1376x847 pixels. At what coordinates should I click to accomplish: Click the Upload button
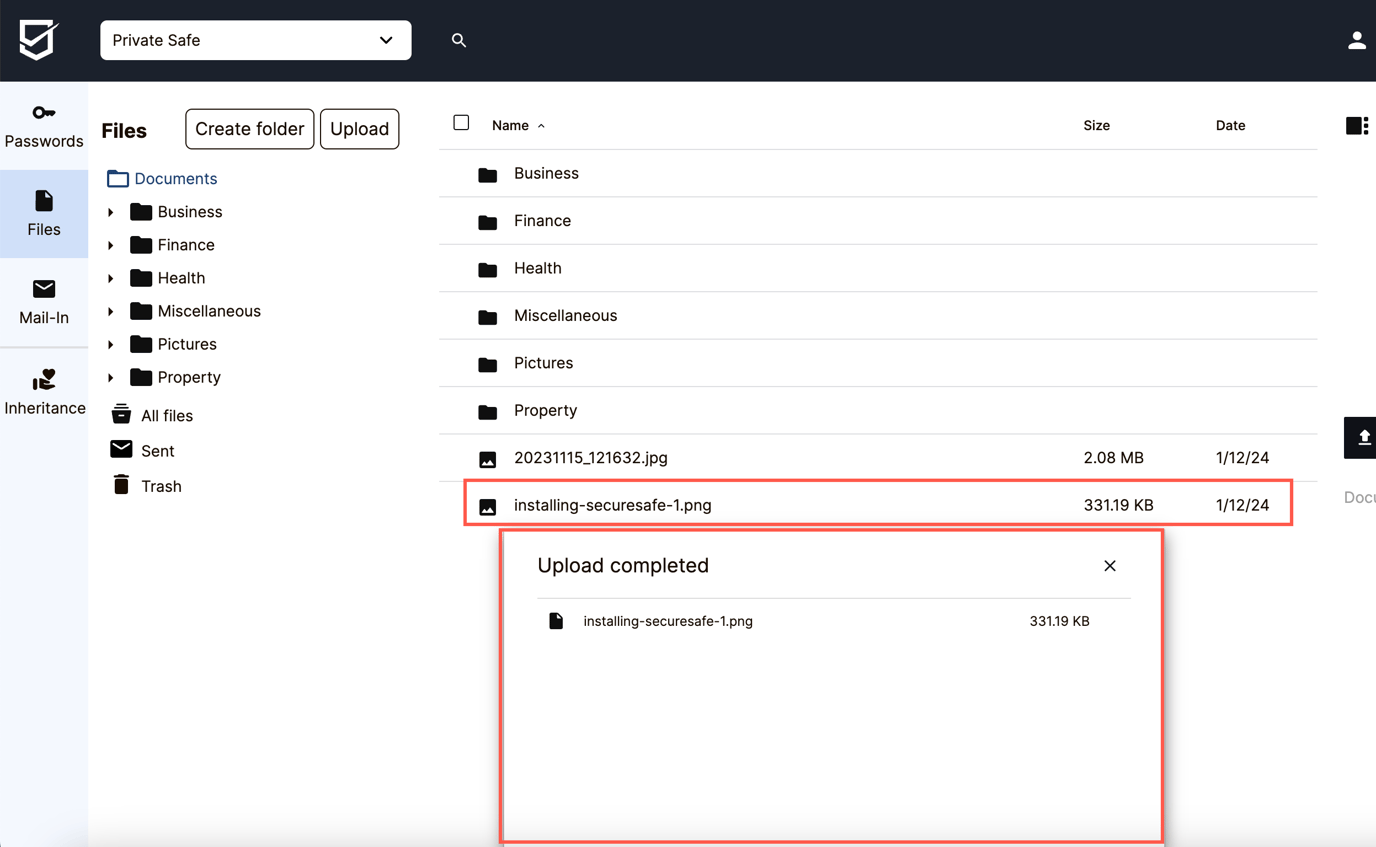[359, 129]
